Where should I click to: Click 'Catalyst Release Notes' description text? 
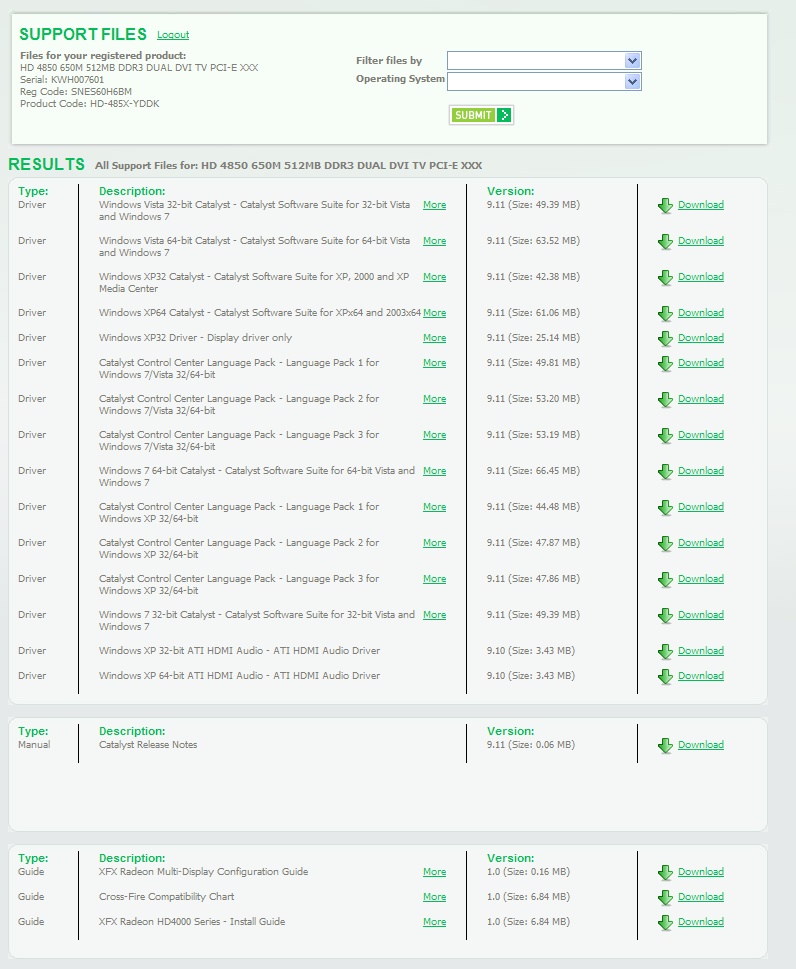[148, 745]
